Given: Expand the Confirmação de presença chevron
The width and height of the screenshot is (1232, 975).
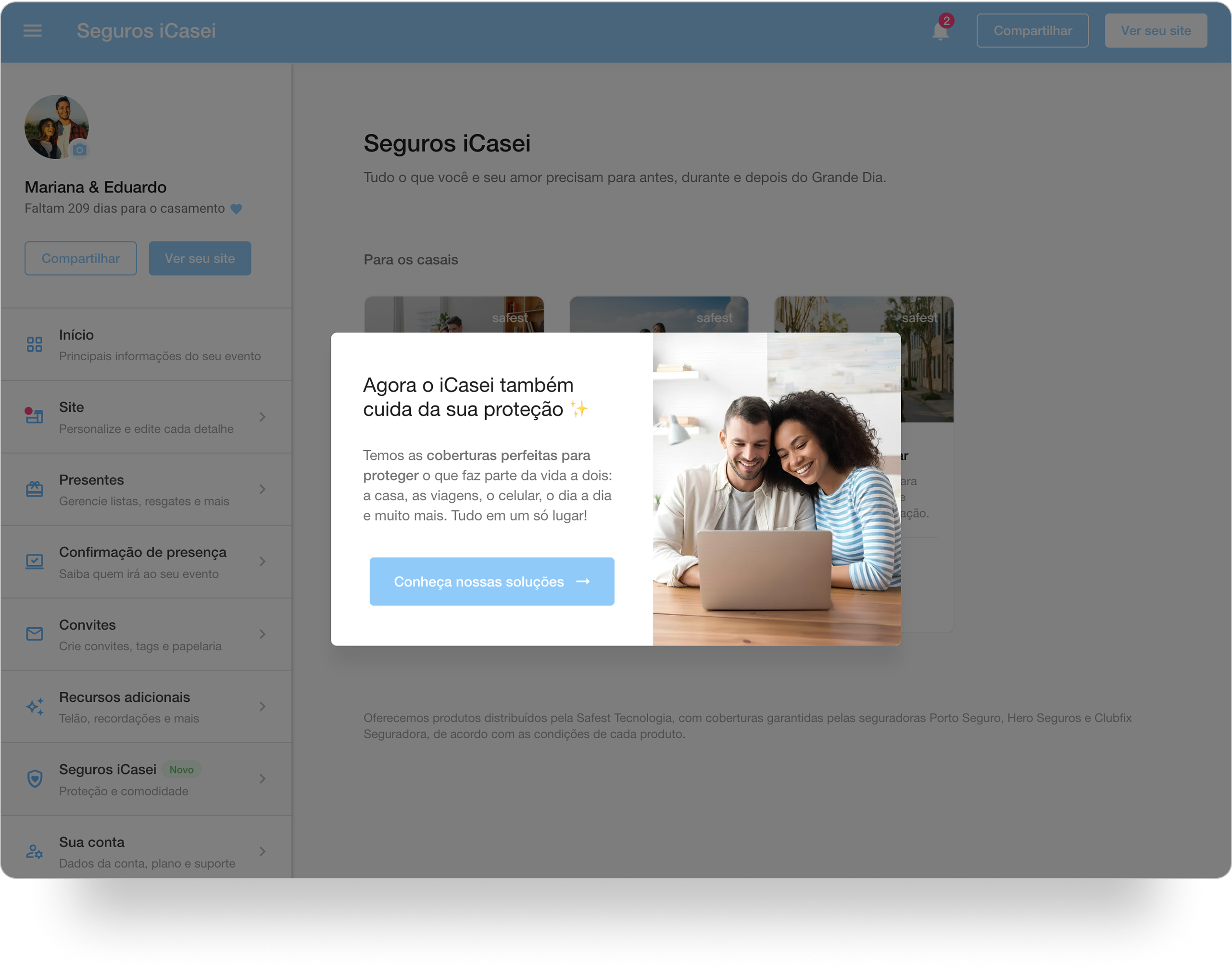Looking at the screenshot, I should point(263,562).
